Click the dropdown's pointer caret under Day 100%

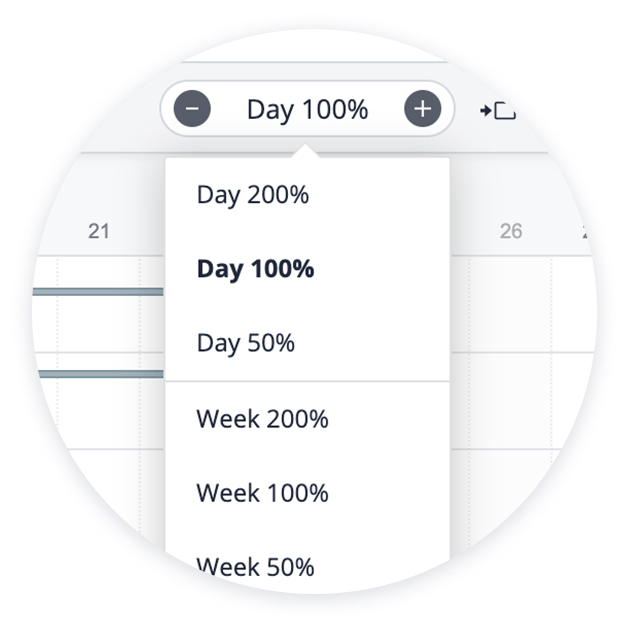click(306, 151)
